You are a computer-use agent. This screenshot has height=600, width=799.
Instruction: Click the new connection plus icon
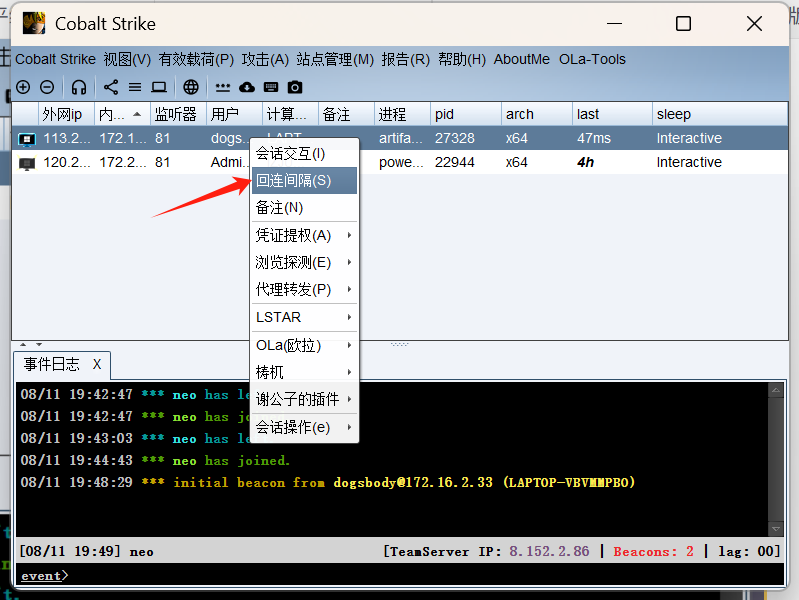click(23, 87)
